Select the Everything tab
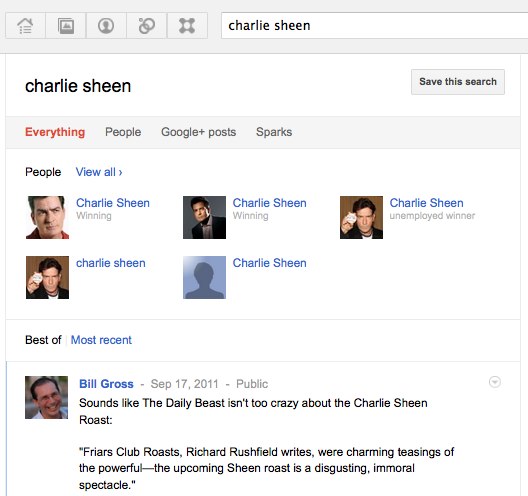 tap(55, 132)
